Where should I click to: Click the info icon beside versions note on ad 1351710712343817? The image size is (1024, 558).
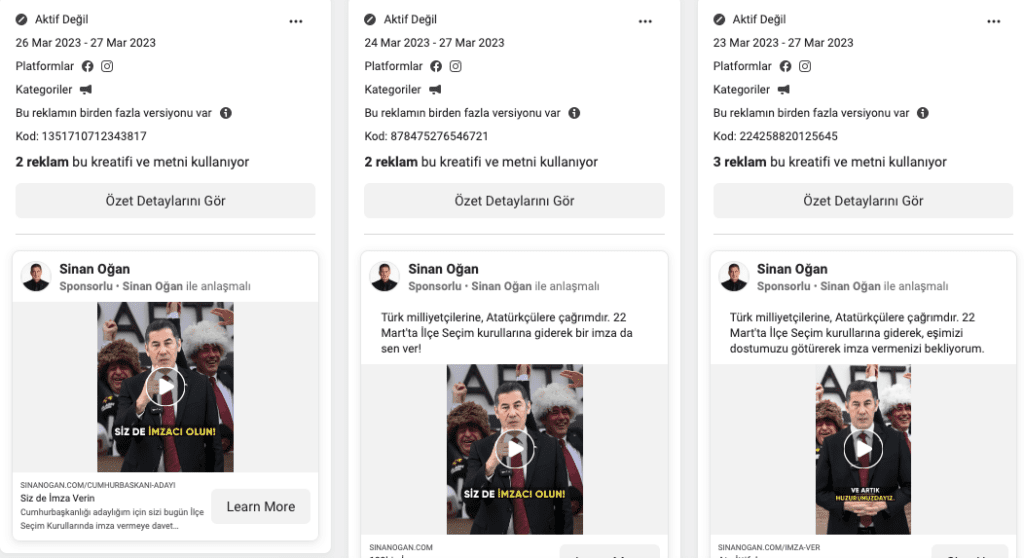(x=226, y=113)
